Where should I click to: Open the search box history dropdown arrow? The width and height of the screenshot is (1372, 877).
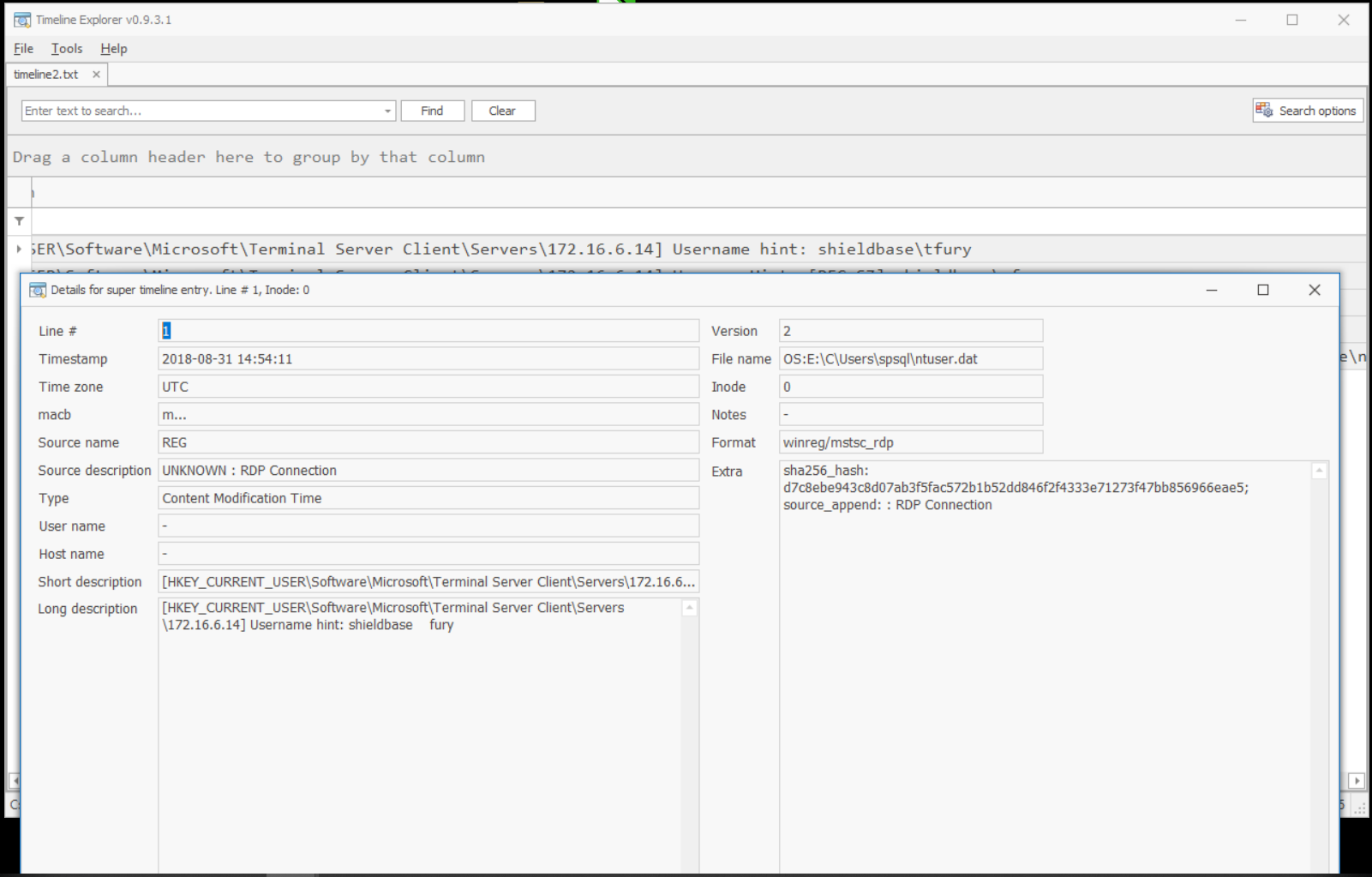pyautogui.click(x=387, y=110)
